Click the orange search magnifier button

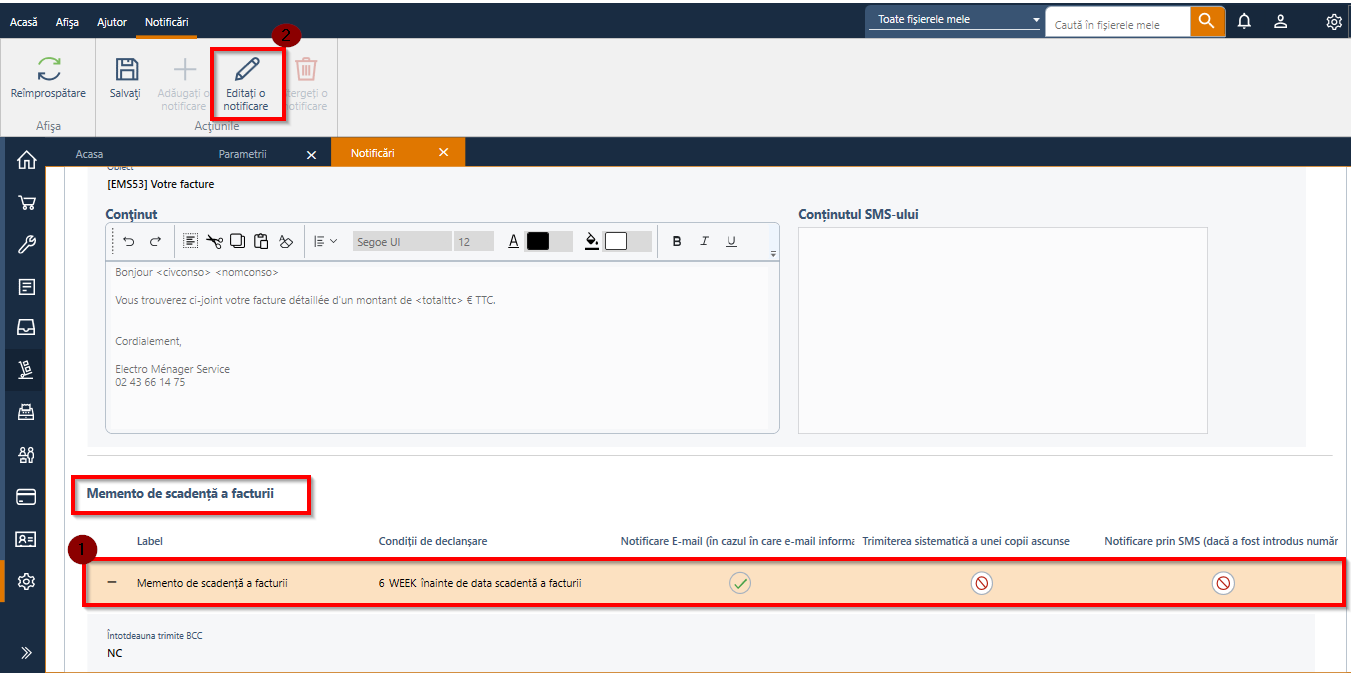[x=1207, y=21]
